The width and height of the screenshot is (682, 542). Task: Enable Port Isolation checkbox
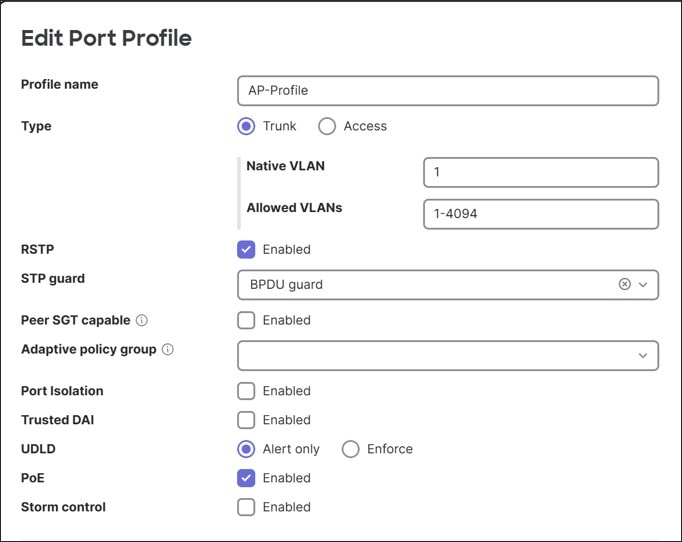(246, 391)
